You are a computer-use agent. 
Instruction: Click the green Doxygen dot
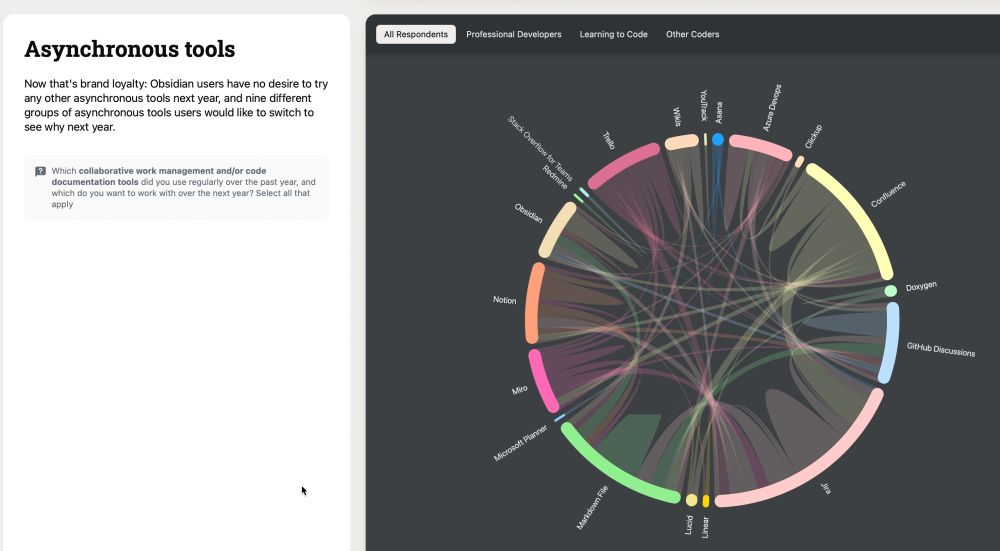(891, 291)
